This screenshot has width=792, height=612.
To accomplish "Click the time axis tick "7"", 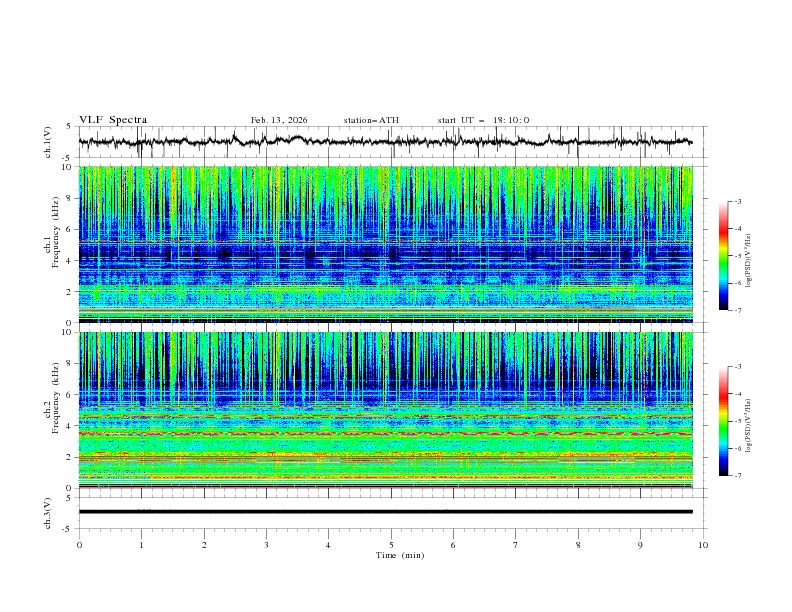I will click(516, 545).
